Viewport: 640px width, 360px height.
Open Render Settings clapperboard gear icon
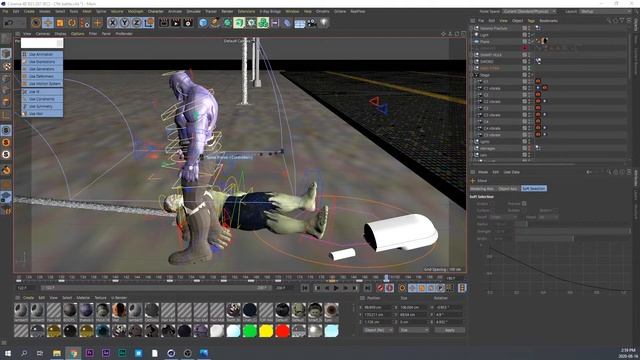(x=188, y=23)
